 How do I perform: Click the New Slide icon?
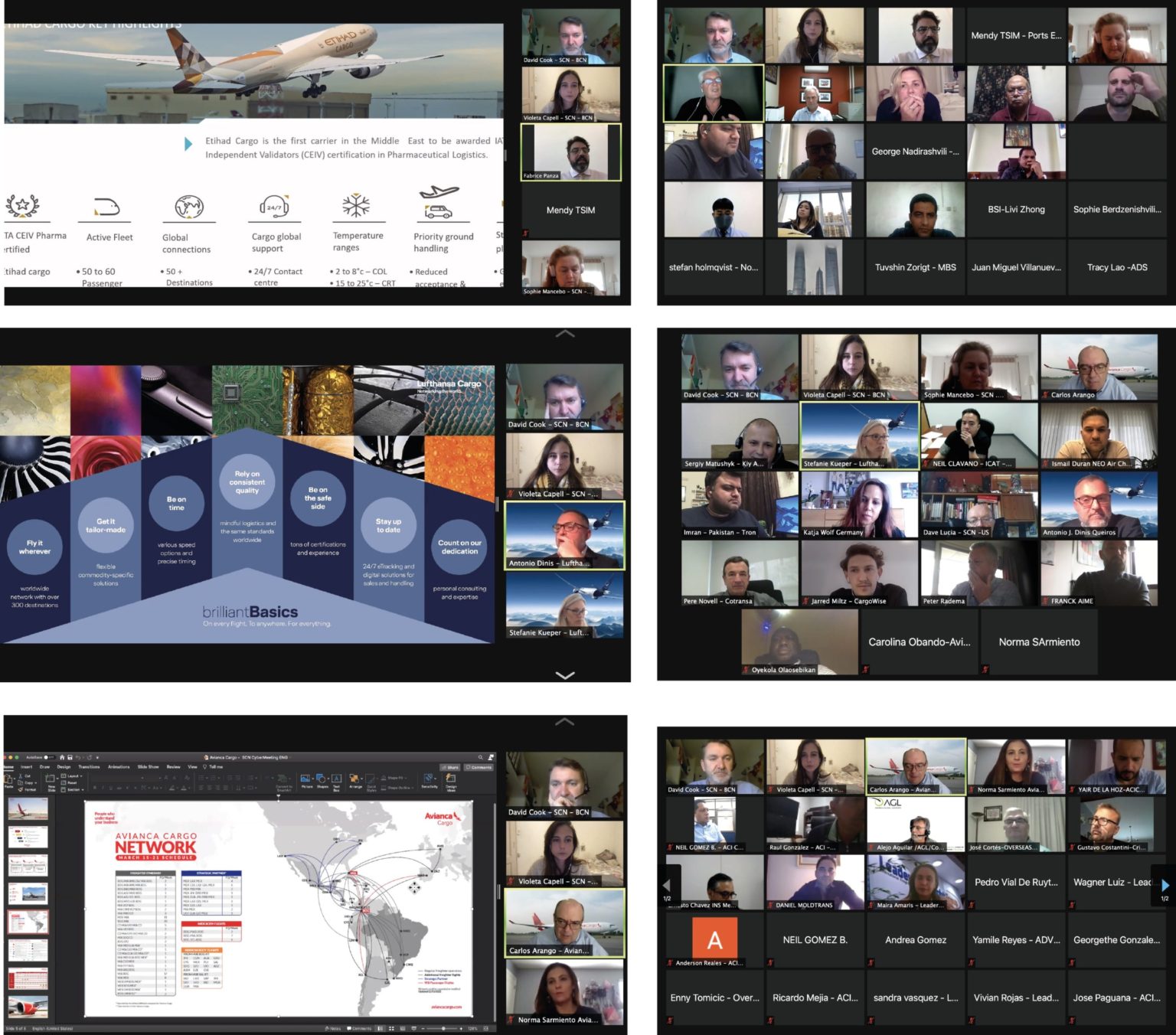coord(51,779)
